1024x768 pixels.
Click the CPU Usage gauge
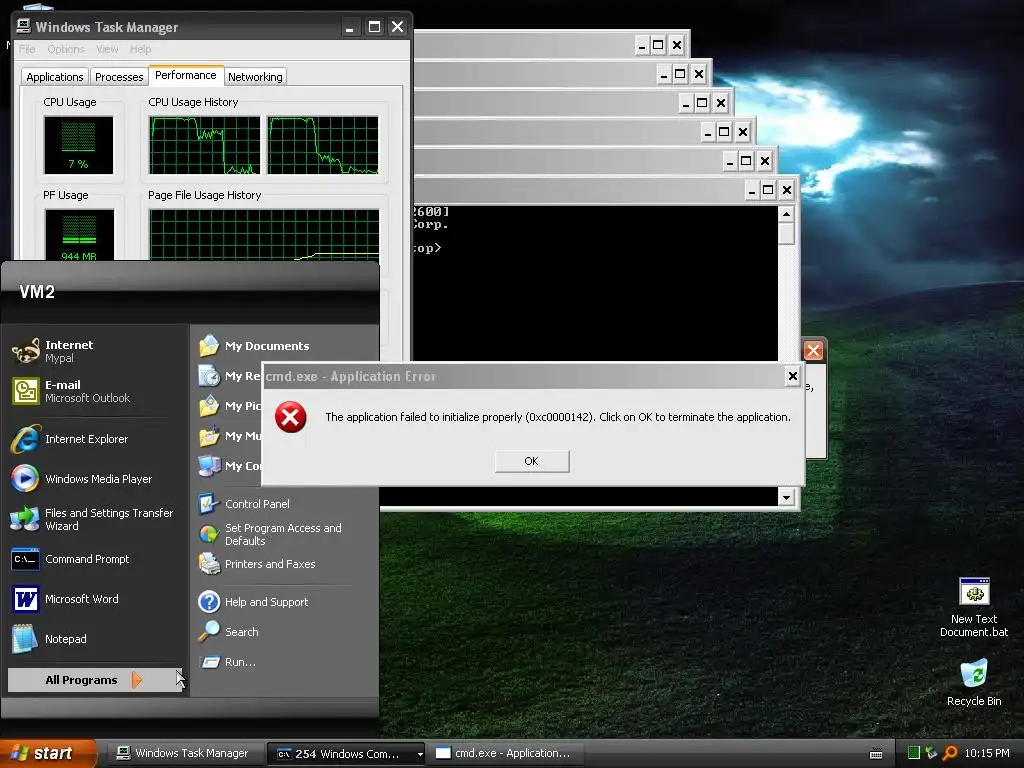click(x=78, y=145)
